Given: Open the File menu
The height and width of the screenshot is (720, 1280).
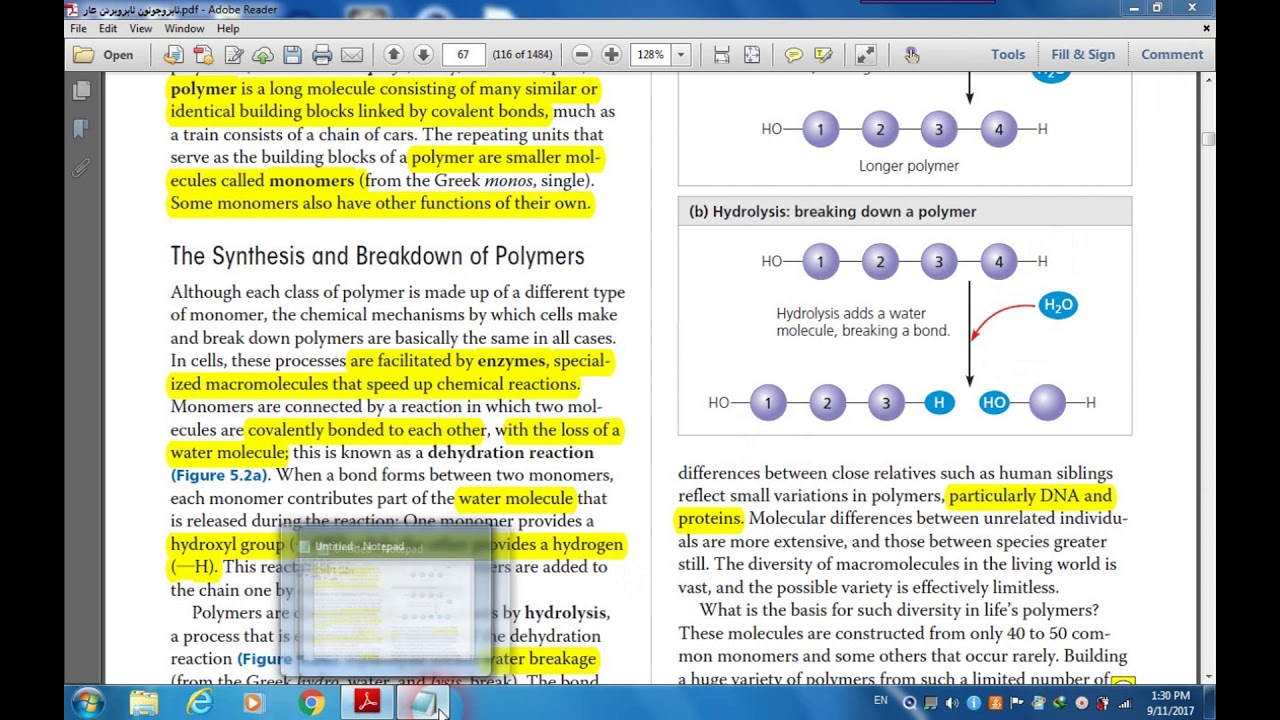Looking at the screenshot, I should (x=78, y=29).
